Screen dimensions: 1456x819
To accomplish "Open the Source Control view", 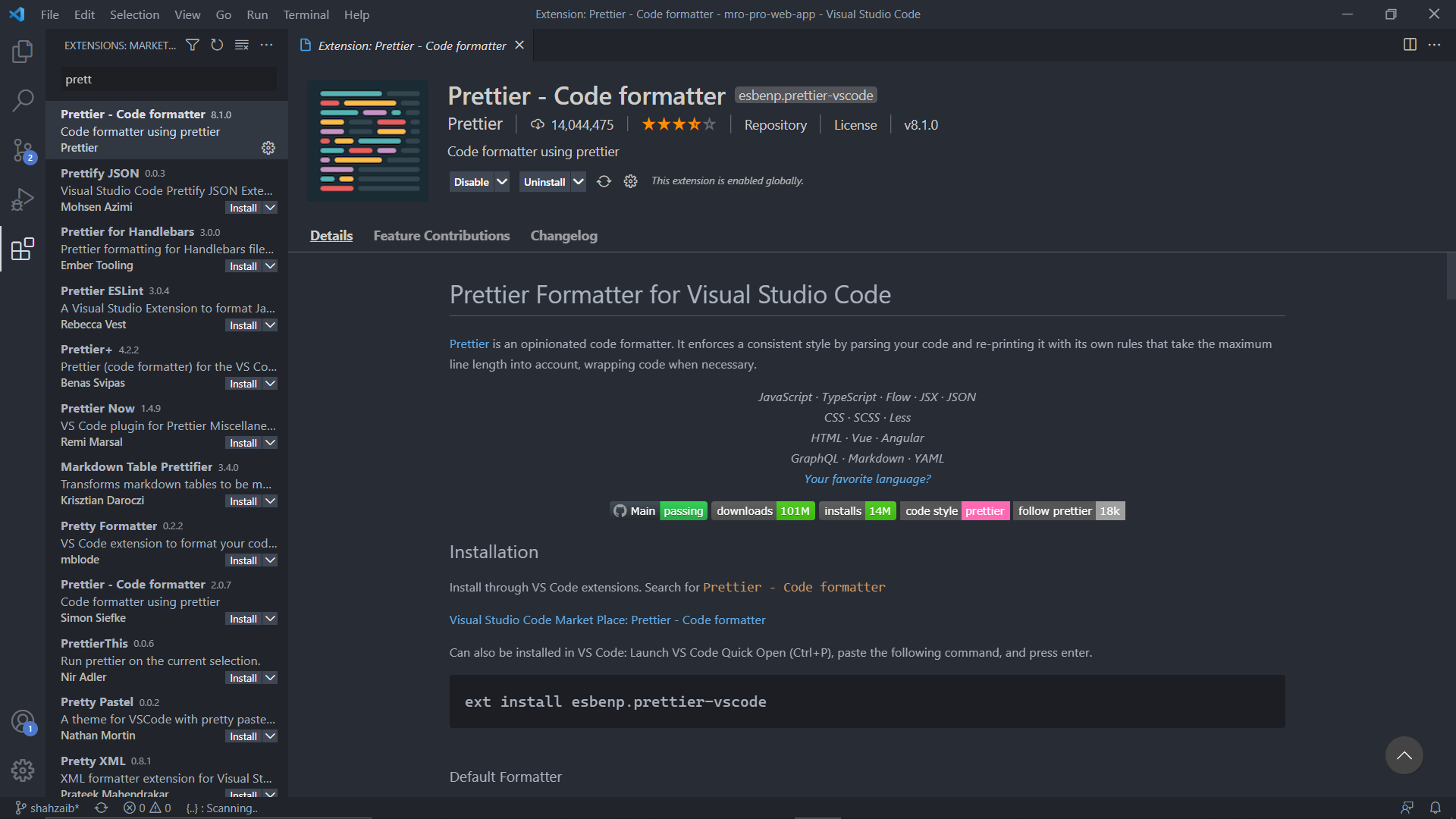I will tap(23, 149).
